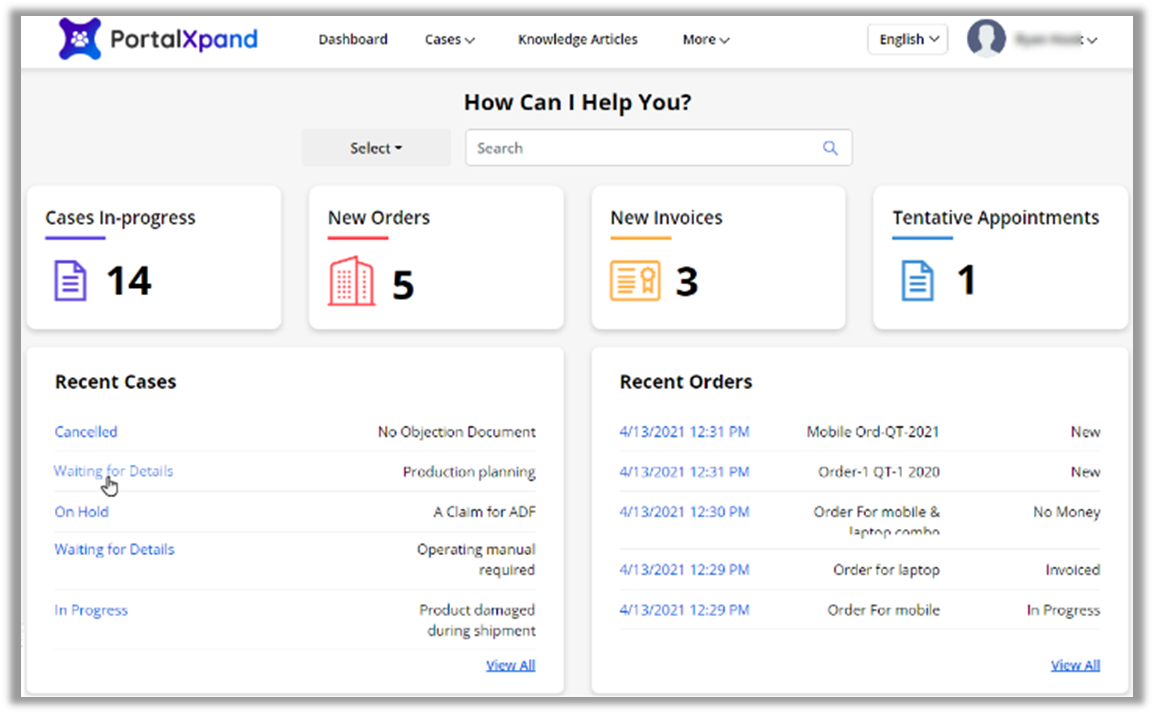Click the search magnifier icon
This screenshot has height=714, width=1155.
coord(829,148)
